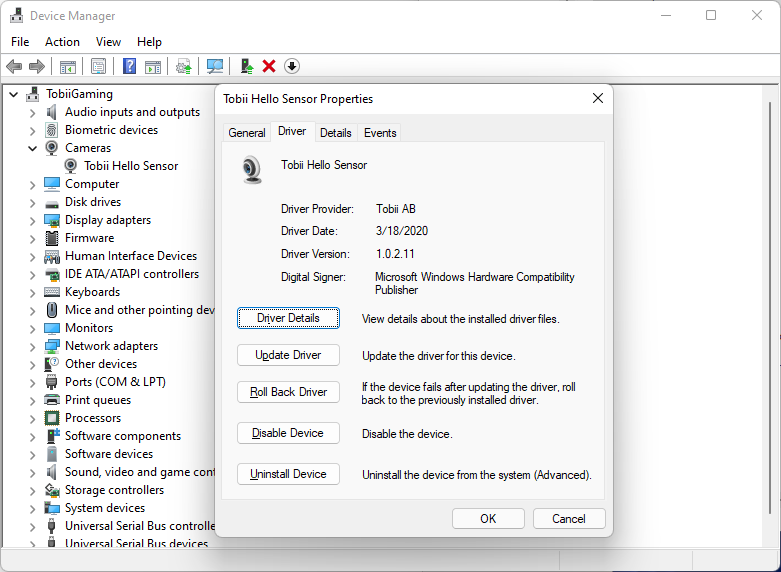Click the Network adapters icon

coord(52,346)
